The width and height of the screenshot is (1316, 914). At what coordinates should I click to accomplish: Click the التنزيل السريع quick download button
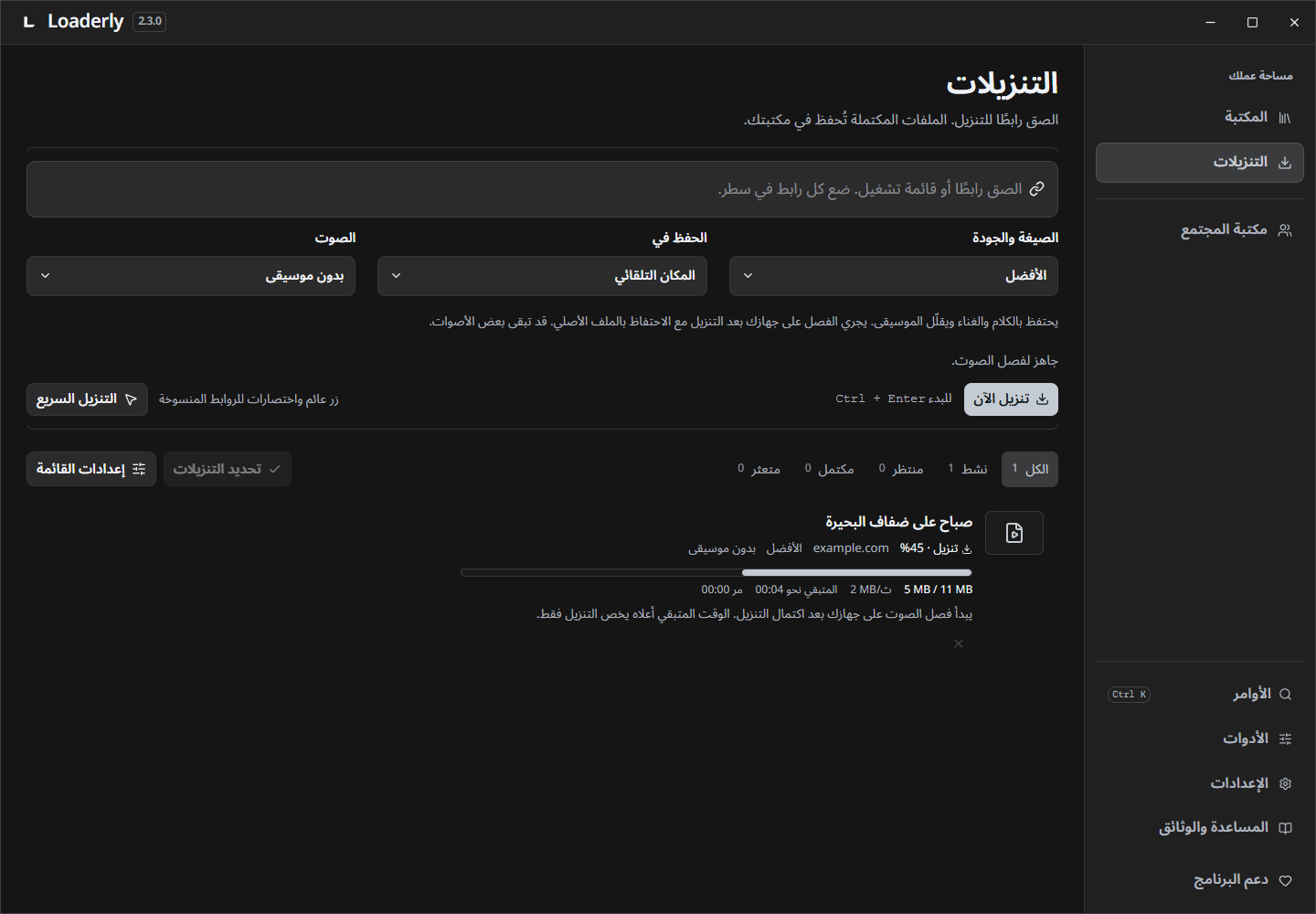87,399
